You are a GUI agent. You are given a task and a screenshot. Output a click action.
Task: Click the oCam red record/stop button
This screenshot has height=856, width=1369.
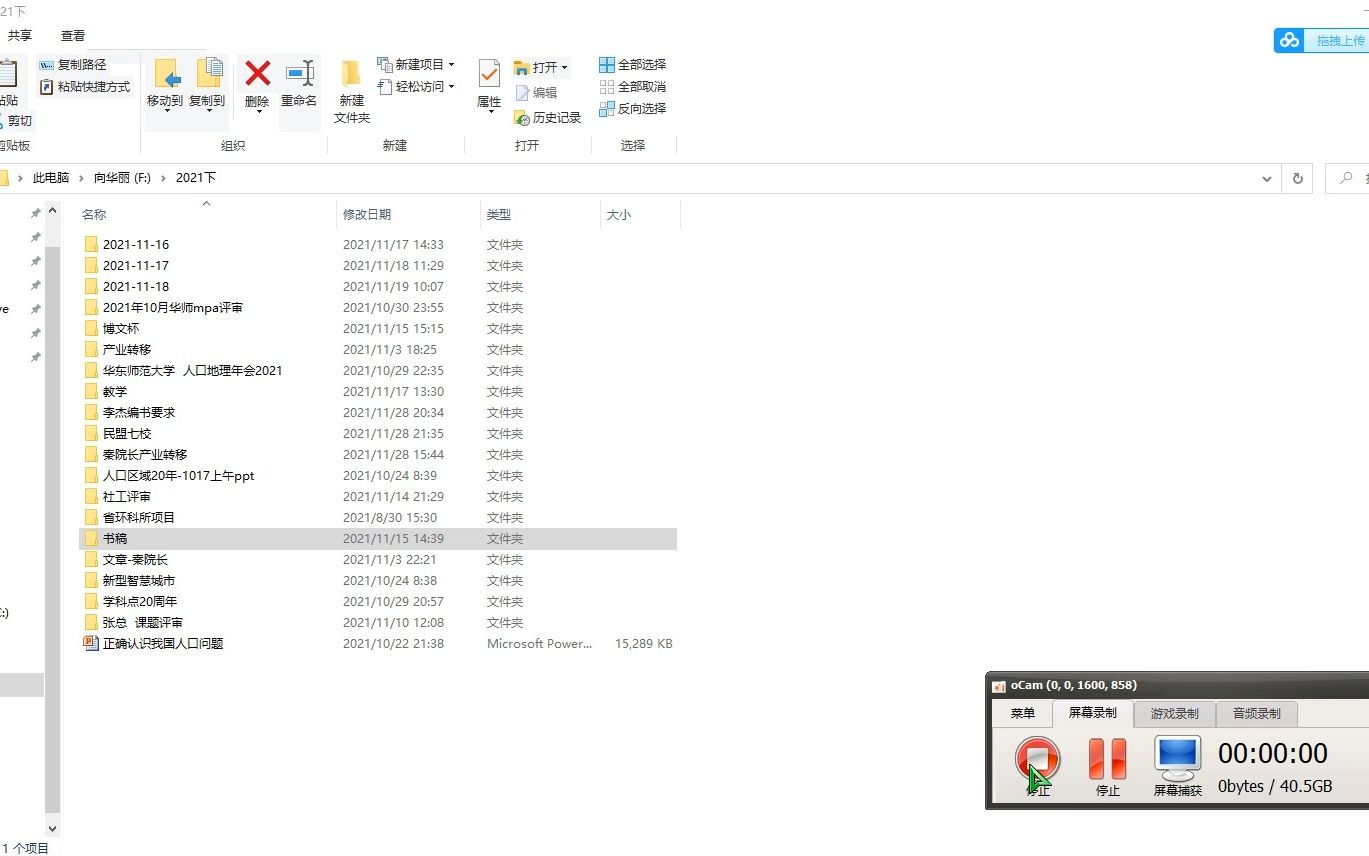tap(1038, 758)
